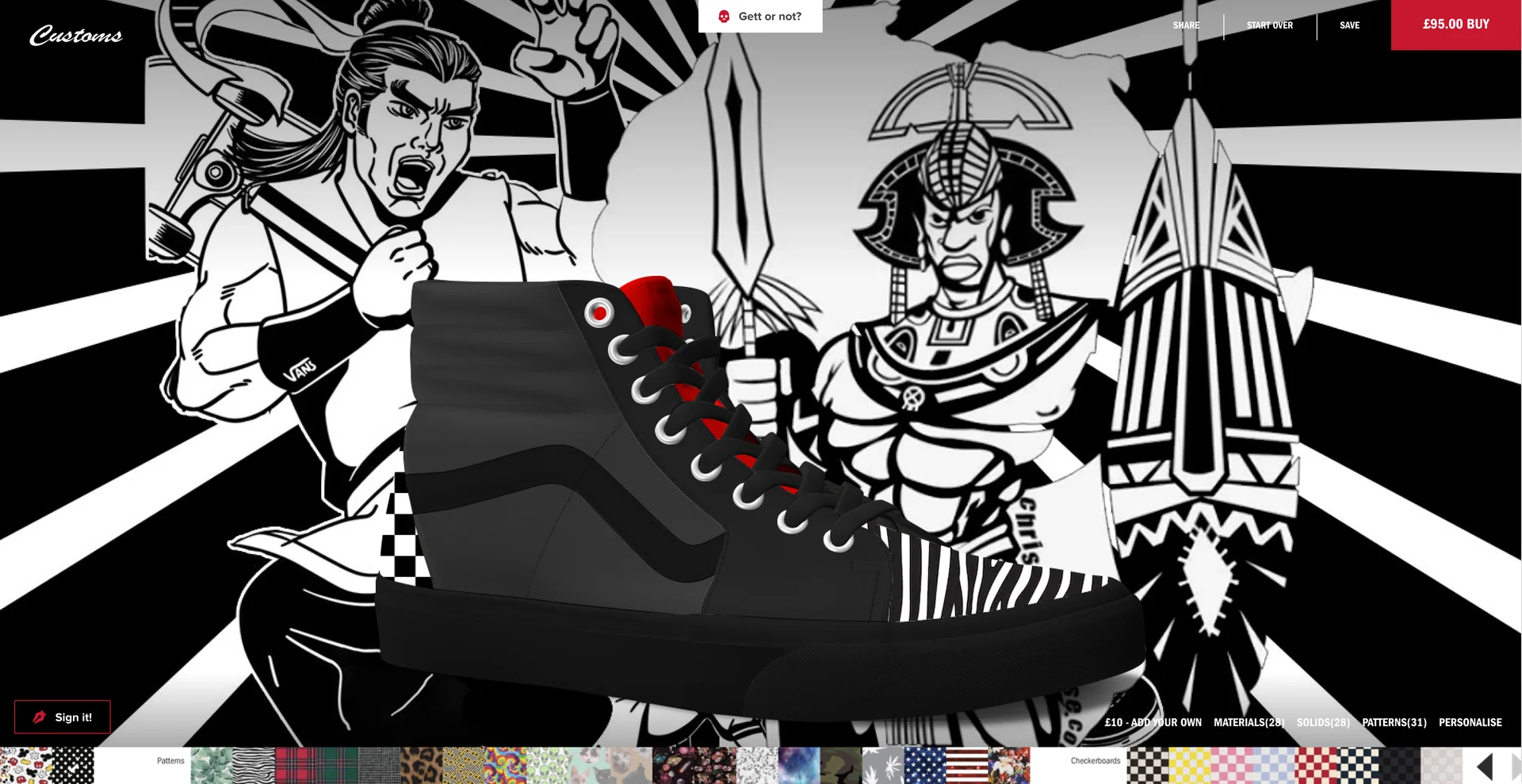Image resolution: width=1522 pixels, height=784 pixels.
Task: Pick the cats pattern swatch
Action: [590, 766]
